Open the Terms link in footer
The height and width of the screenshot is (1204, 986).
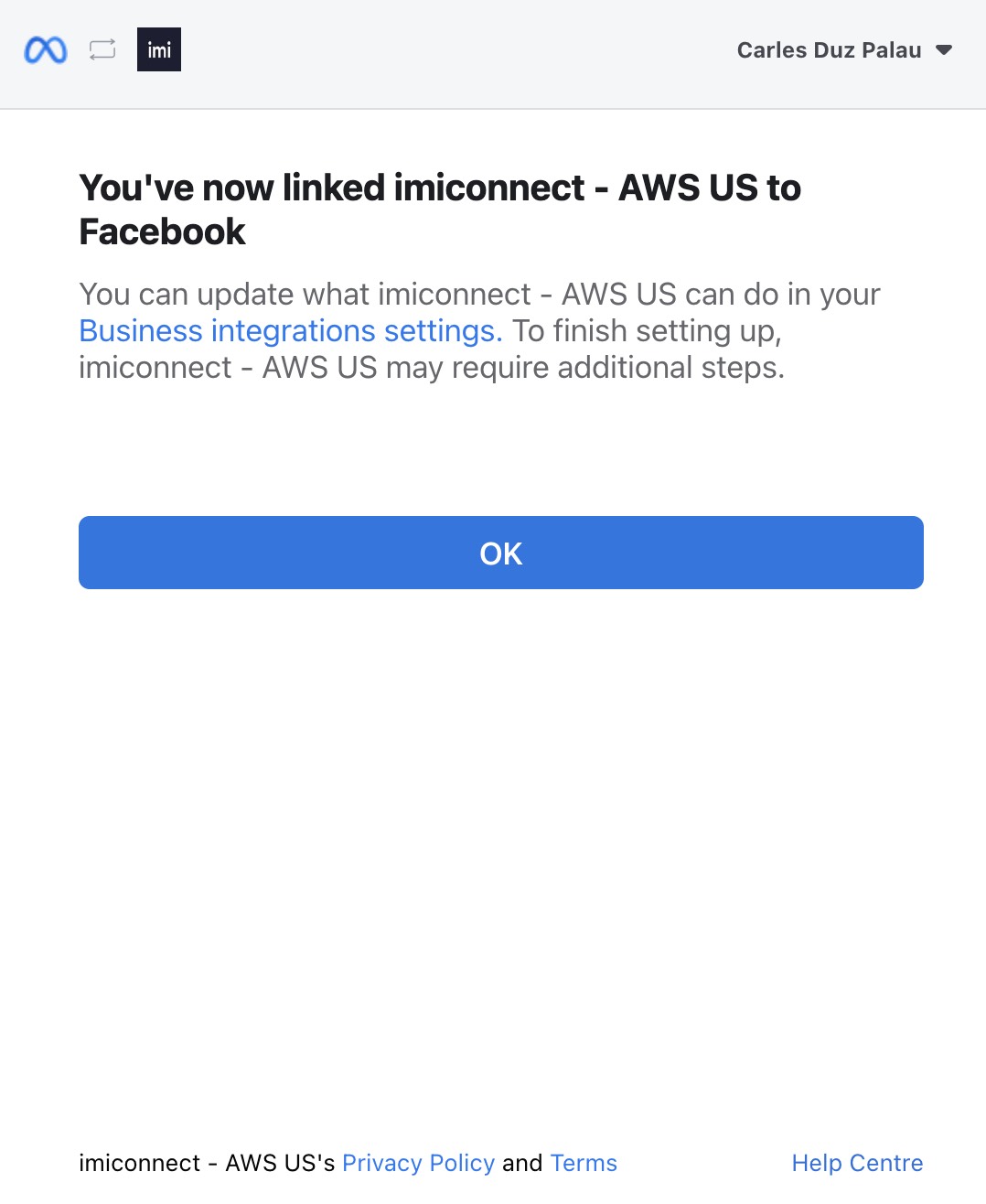(584, 1163)
